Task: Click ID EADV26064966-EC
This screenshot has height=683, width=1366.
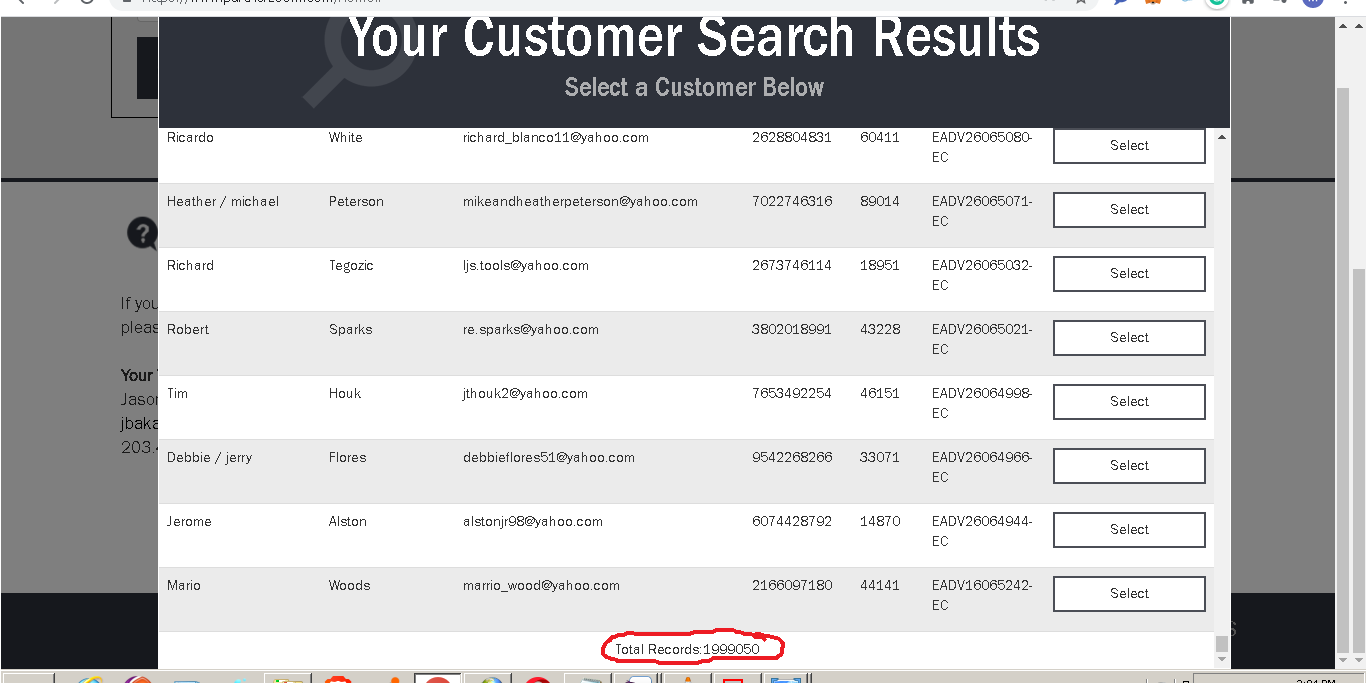Action: [x=982, y=467]
